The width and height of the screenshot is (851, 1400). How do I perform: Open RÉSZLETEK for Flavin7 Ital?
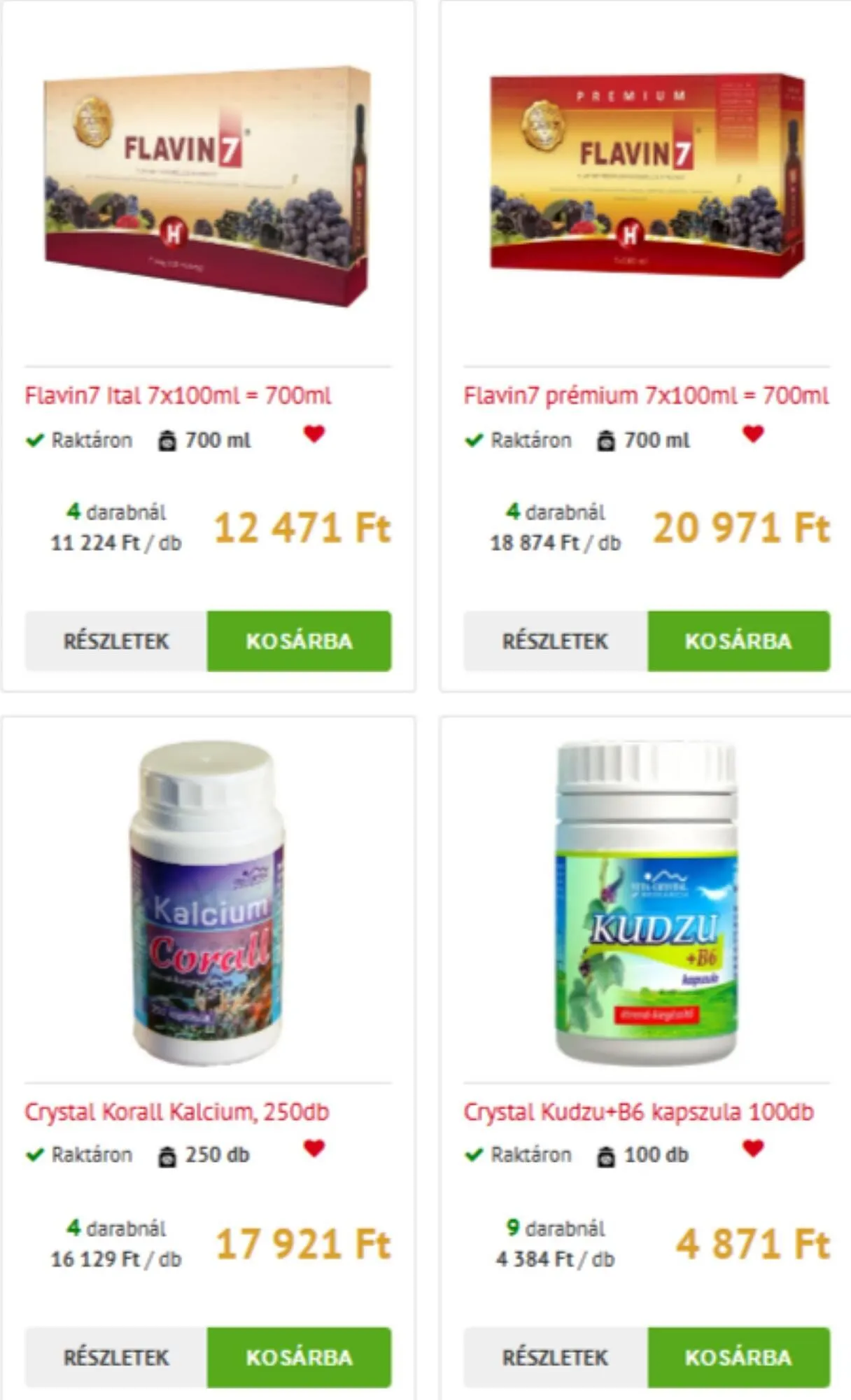coord(116,641)
